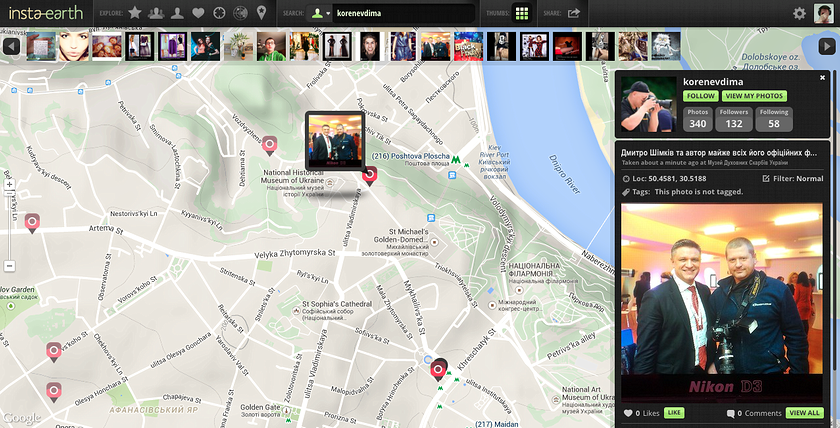This screenshot has height=428, width=840.
Task: Click St Sophia's Cathedral map label
Action: click(336, 304)
